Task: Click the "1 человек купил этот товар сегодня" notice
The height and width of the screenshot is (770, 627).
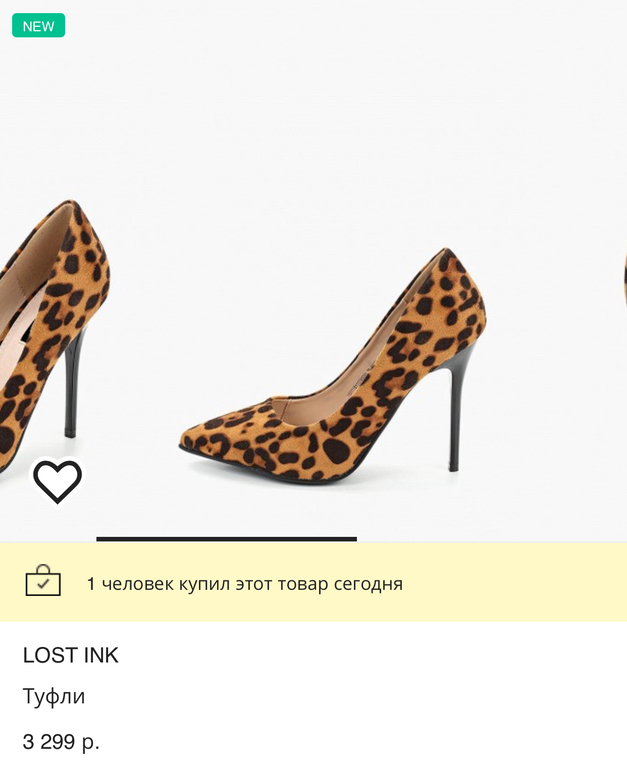Action: [x=244, y=584]
